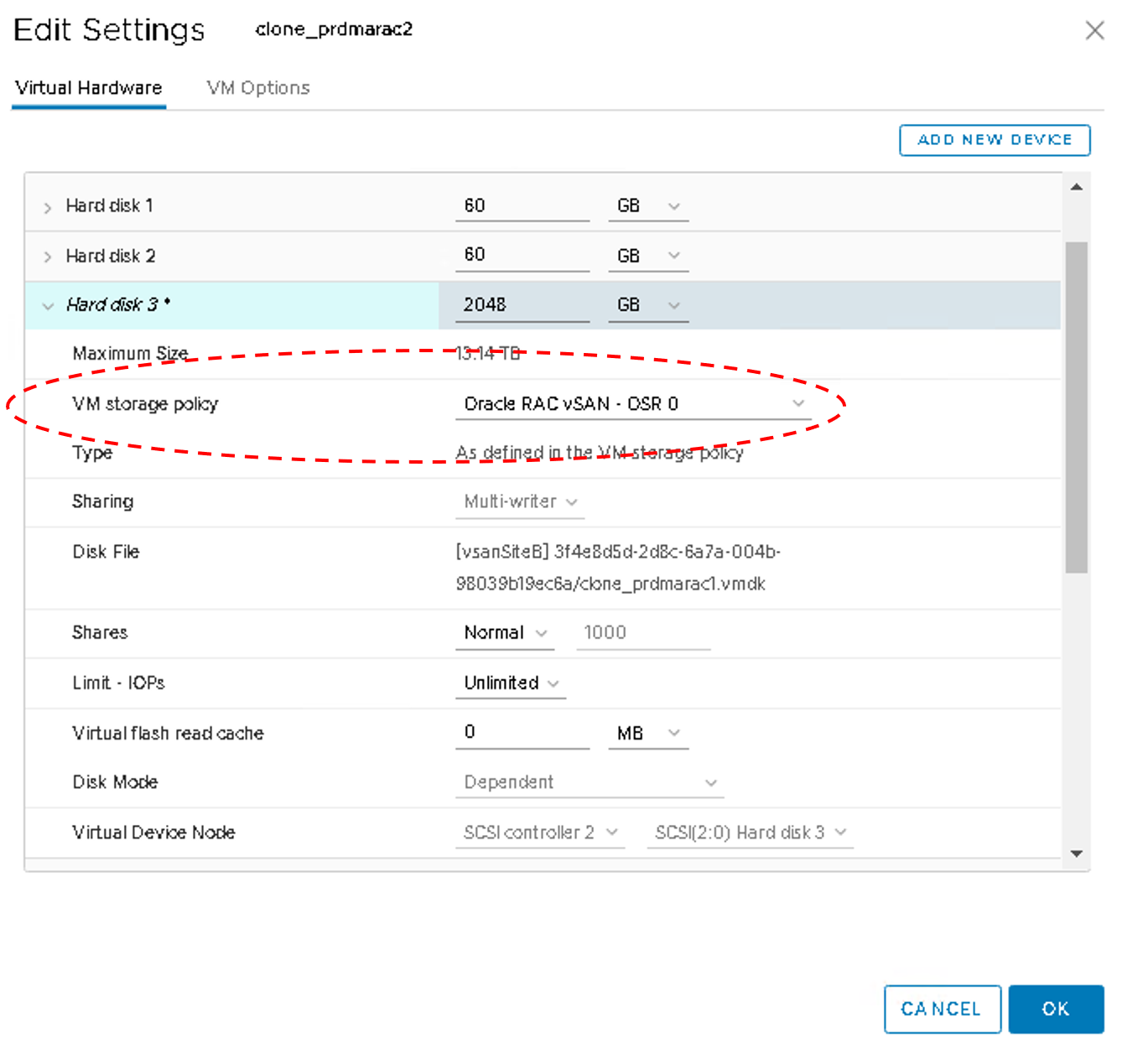Select the Virtual Hardware tab
This screenshot has height=1064, width=1143.
[x=89, y=88]
